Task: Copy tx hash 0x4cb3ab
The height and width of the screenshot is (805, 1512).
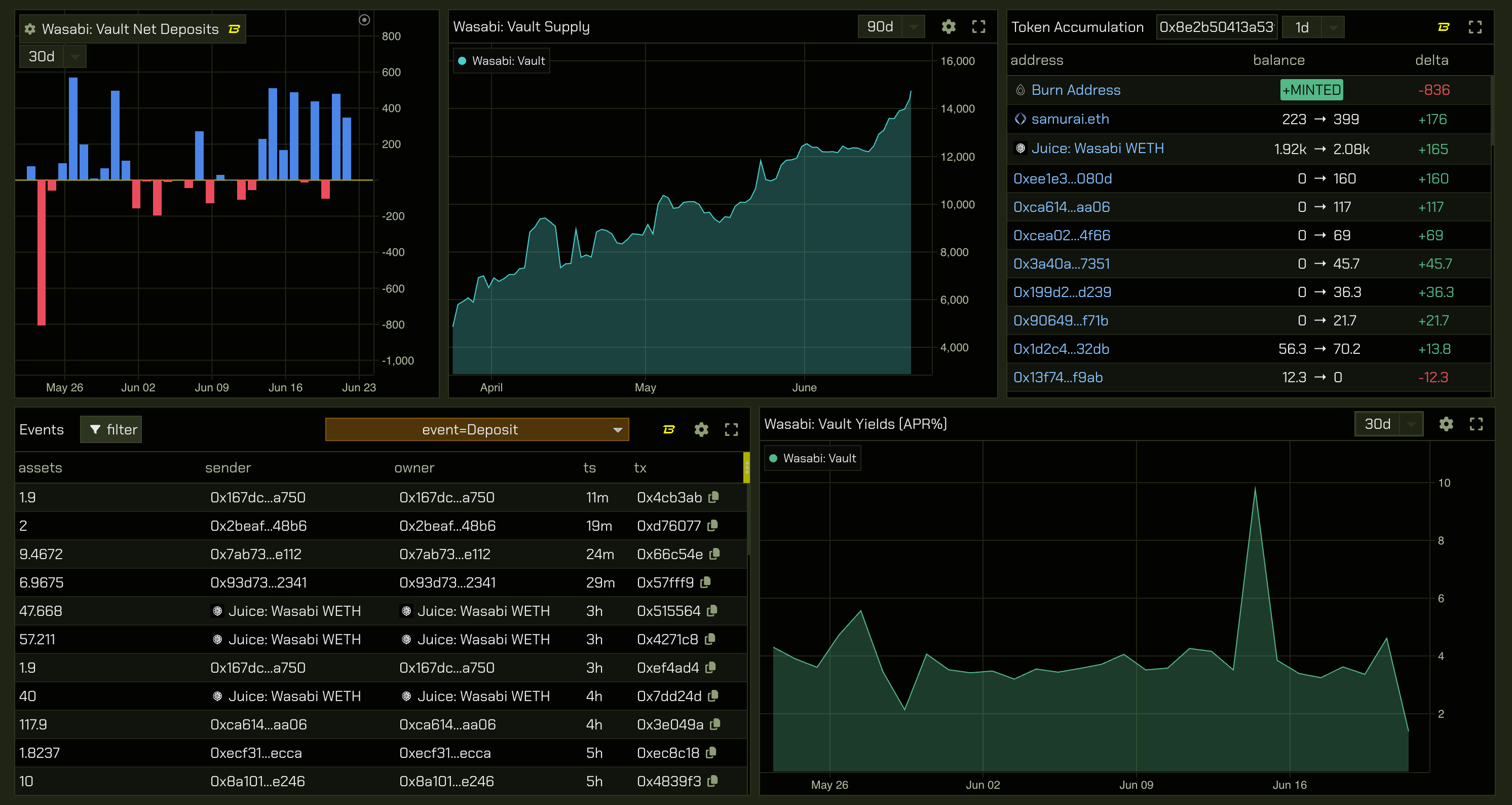Action: [x=714, y=497]
